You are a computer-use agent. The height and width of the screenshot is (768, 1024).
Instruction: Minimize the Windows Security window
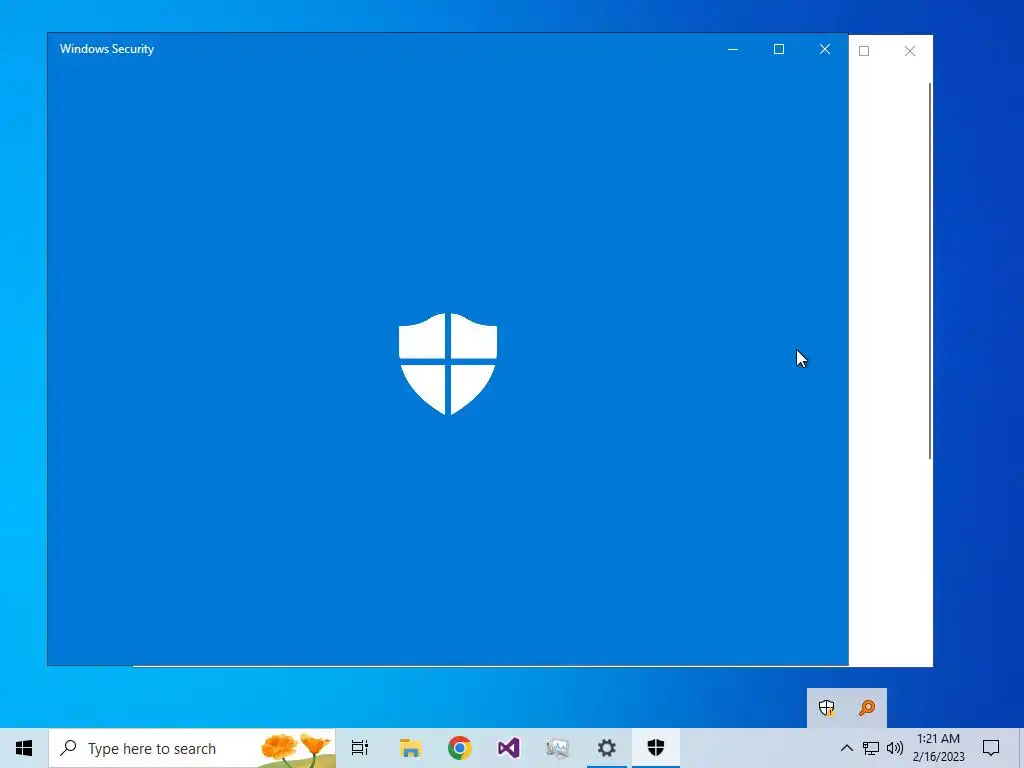[x=733, y=49]
